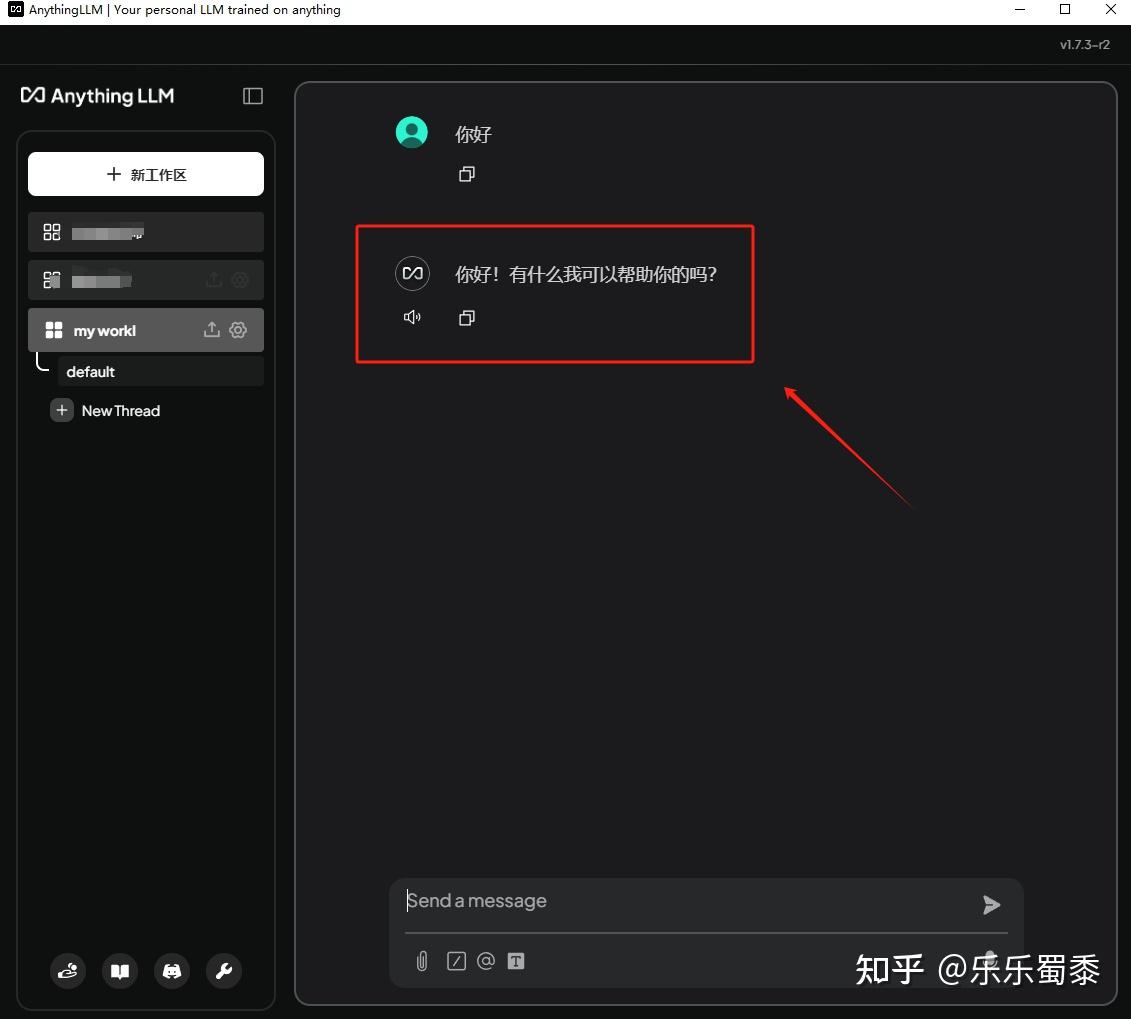
Task: Focus the Send a message input
Action: click(685, 901)
